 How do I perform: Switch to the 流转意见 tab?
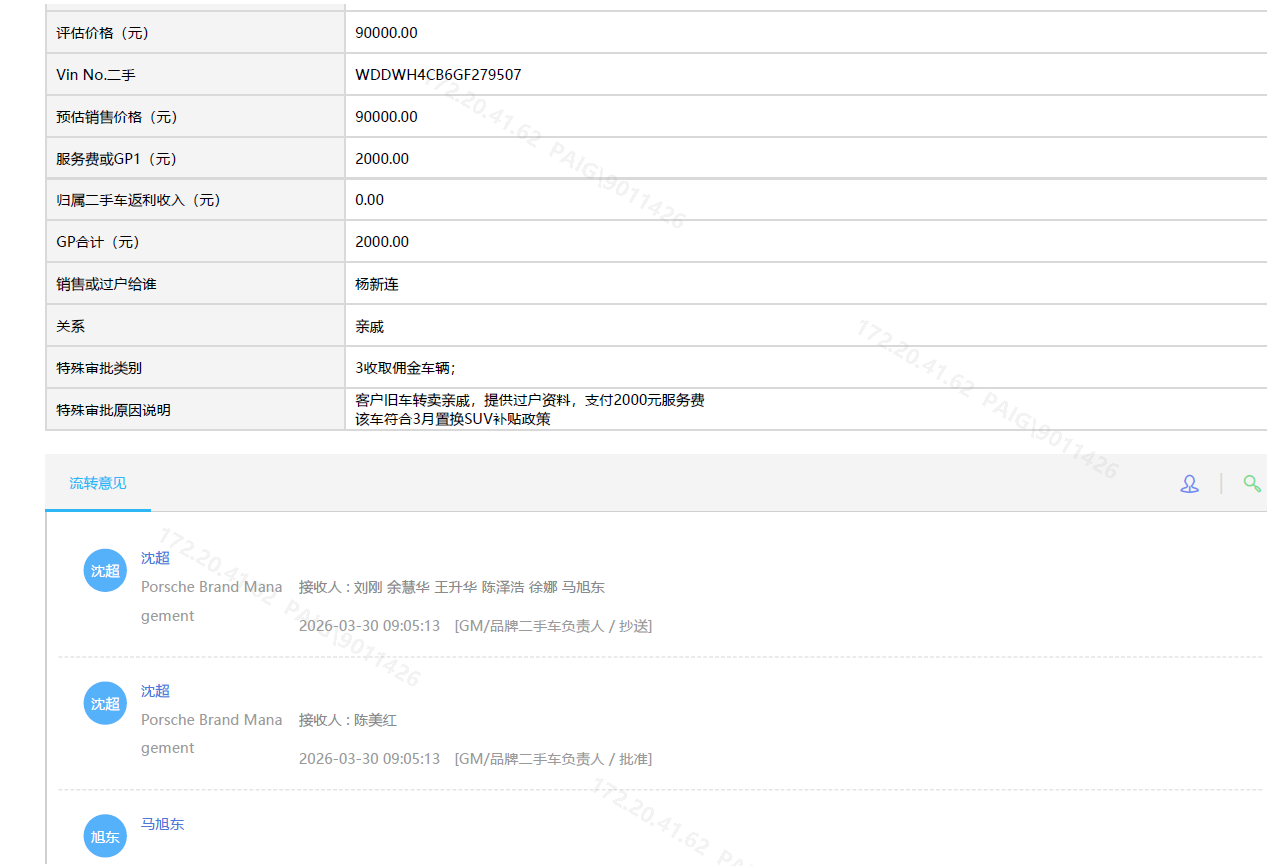click(x=98, y=484)
